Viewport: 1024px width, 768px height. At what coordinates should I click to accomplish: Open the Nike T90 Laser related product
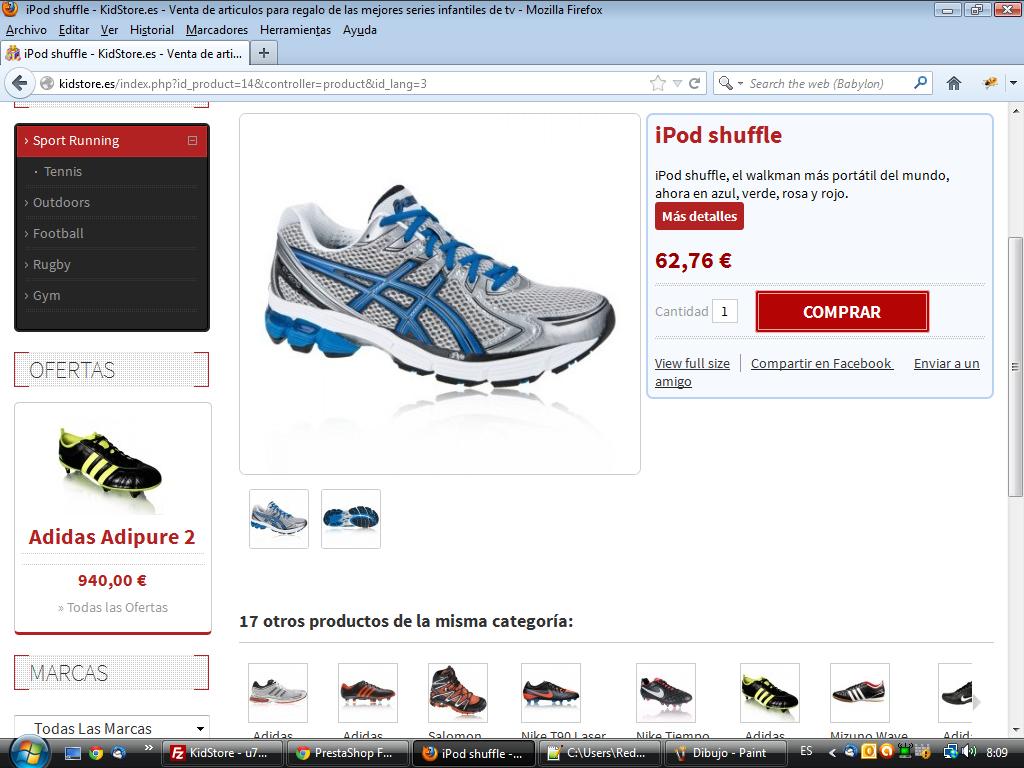click(551, 693)
